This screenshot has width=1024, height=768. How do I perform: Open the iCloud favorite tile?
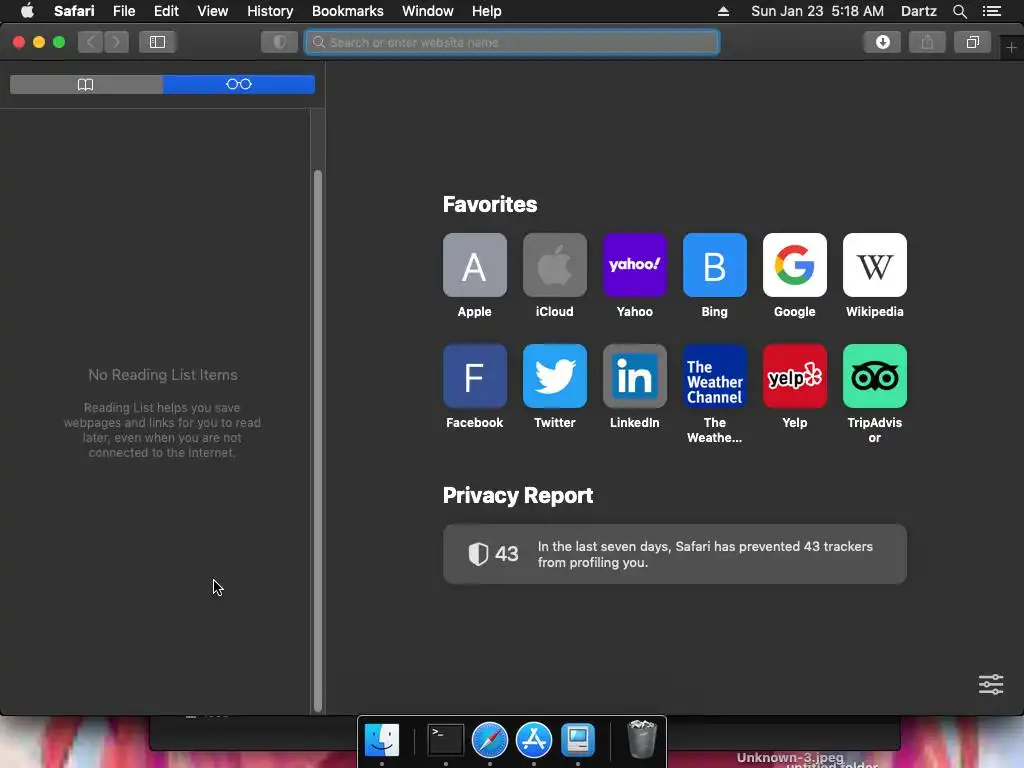(x=554, y=265)
